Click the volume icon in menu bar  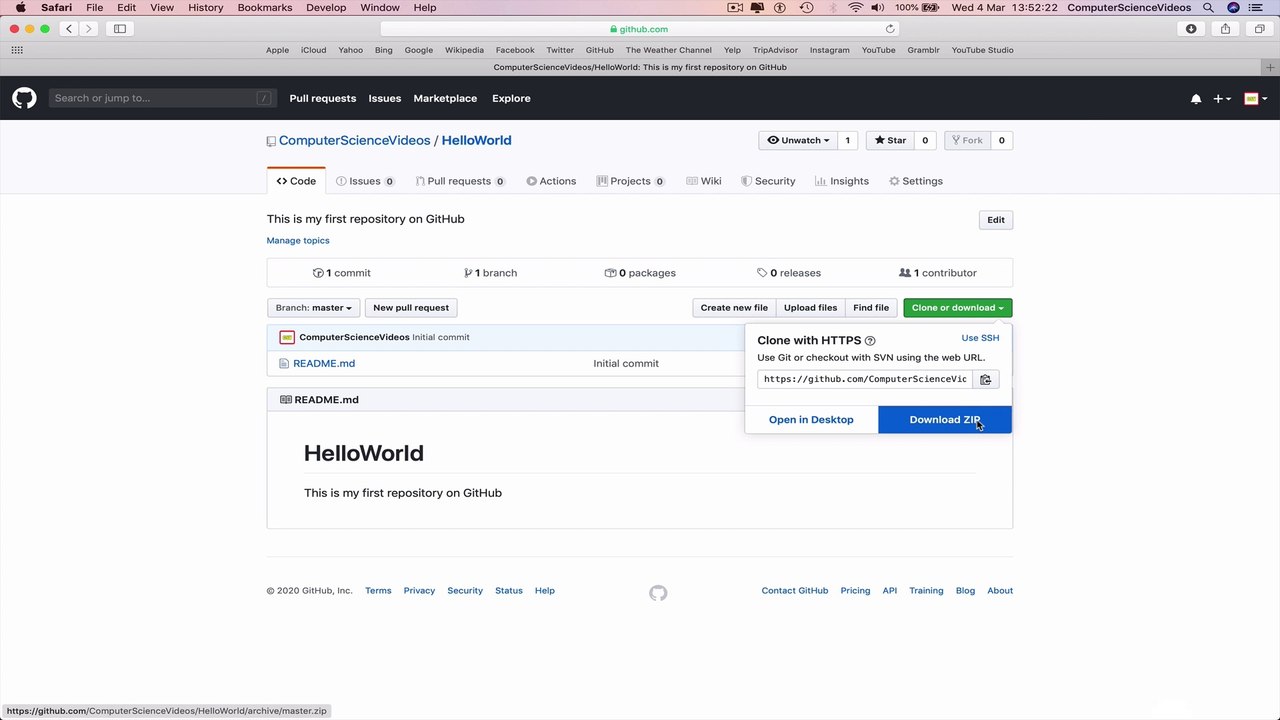880,7
